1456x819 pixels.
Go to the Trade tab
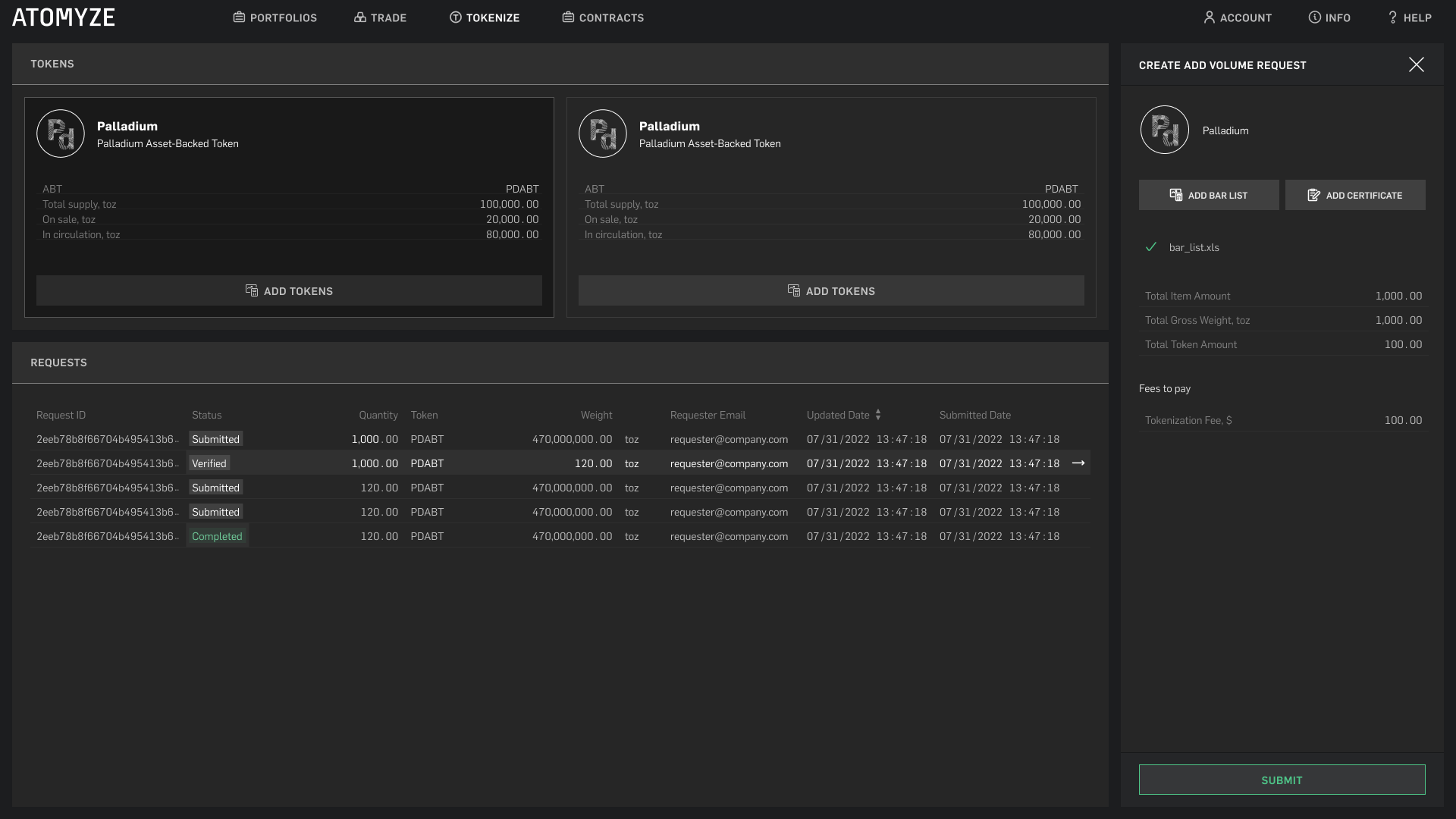(x=380, y=17)
